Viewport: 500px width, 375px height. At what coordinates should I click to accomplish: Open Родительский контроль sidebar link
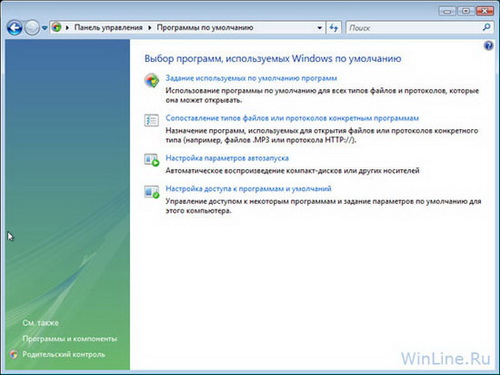(64, 354)
